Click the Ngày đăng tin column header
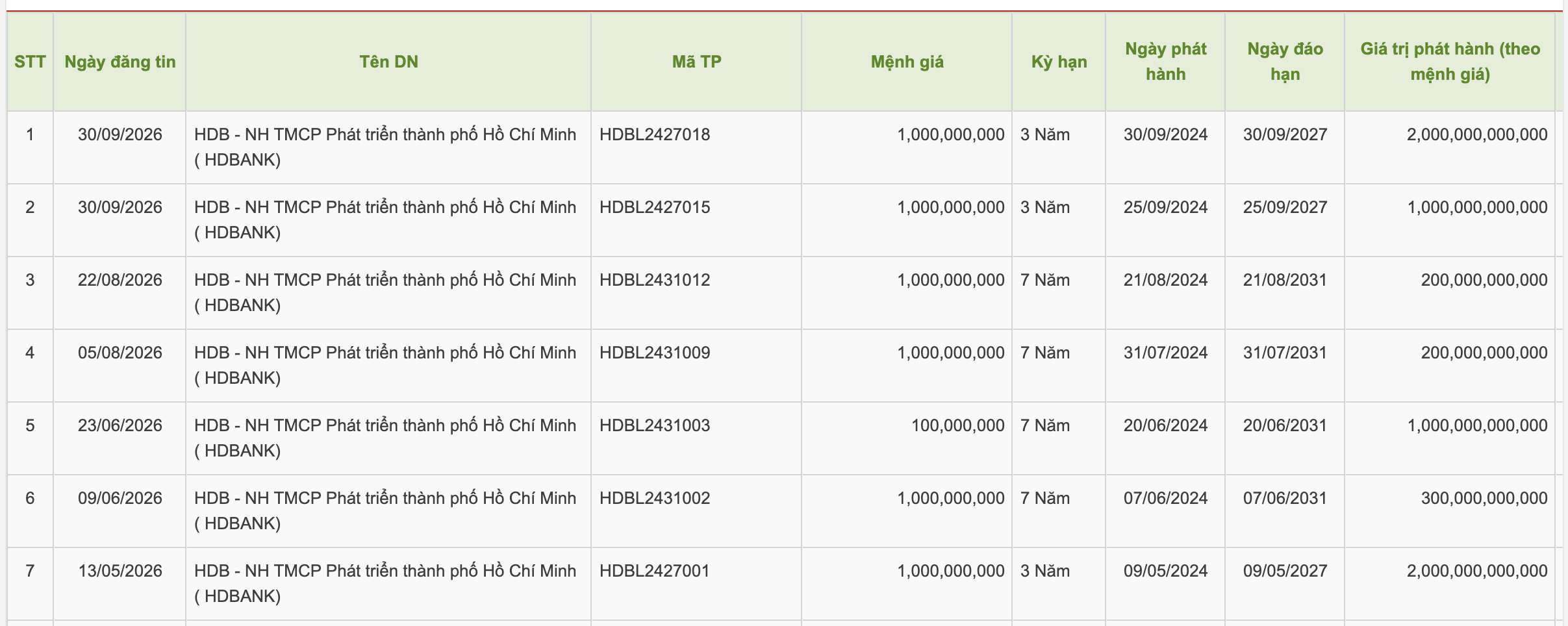Screen dimensions: 1568x626 (120, 62)
